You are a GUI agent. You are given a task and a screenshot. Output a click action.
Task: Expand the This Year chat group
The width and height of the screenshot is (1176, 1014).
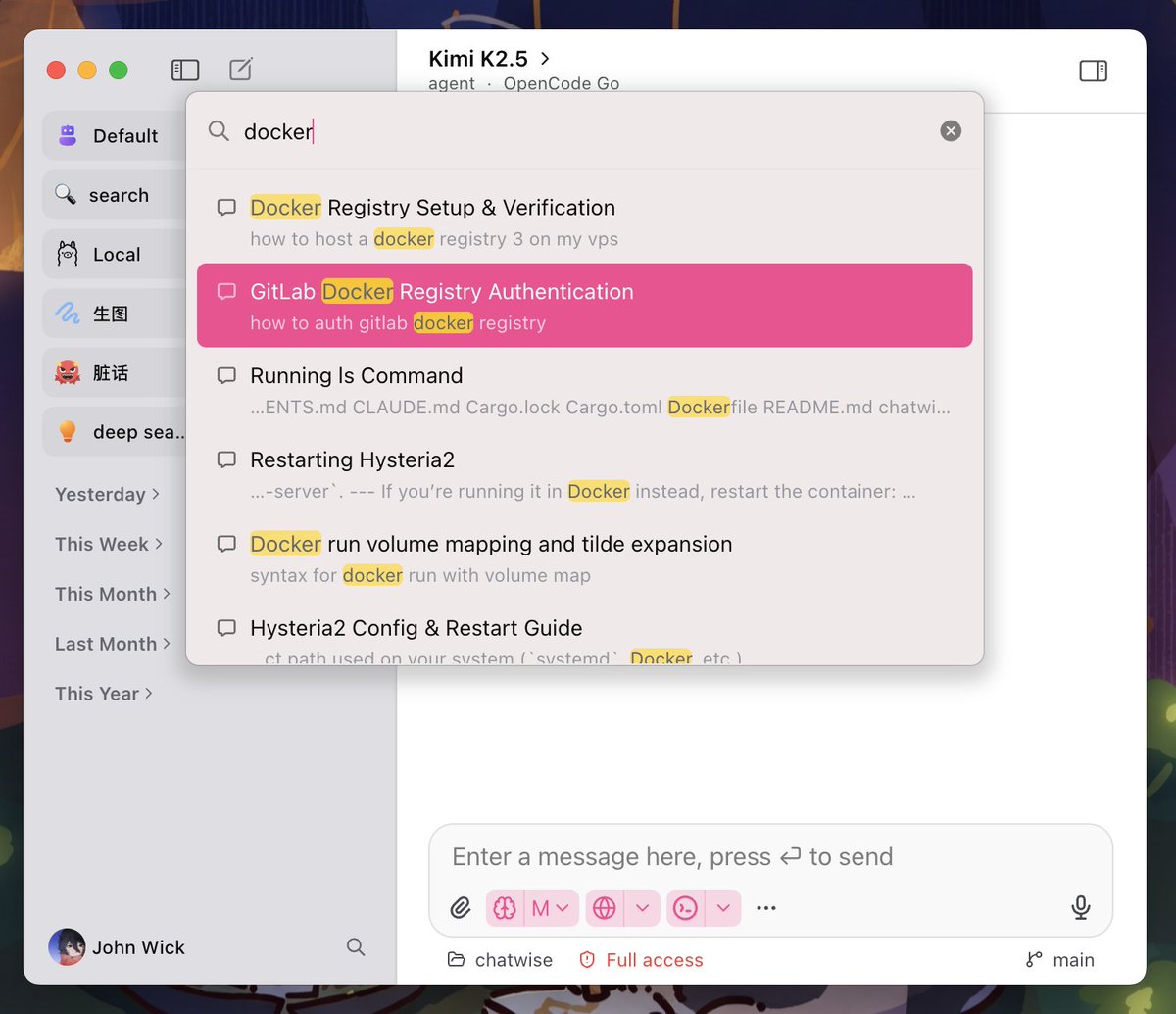[104, 694]
